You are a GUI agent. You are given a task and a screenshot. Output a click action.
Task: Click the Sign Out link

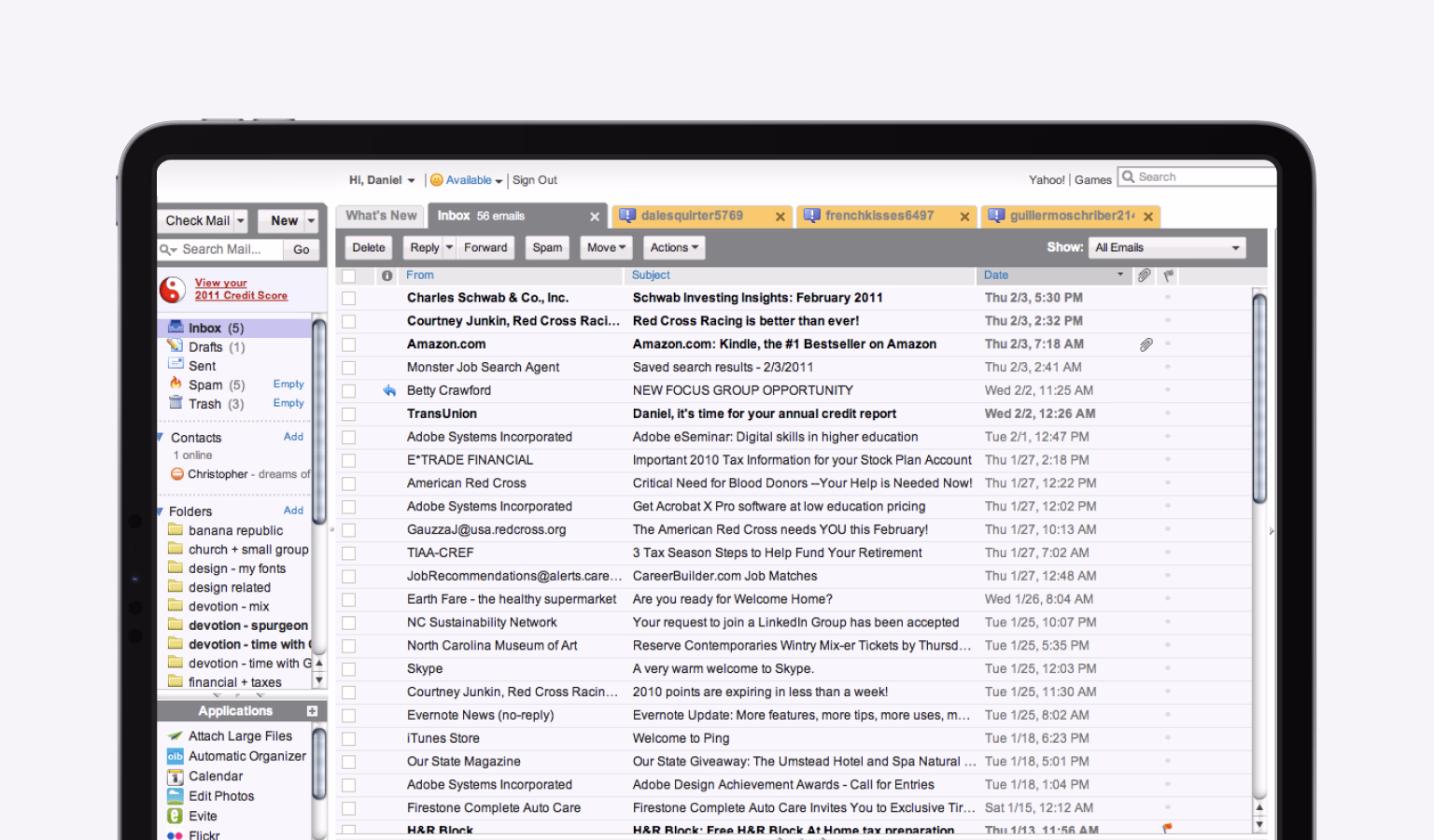[535, 180]
